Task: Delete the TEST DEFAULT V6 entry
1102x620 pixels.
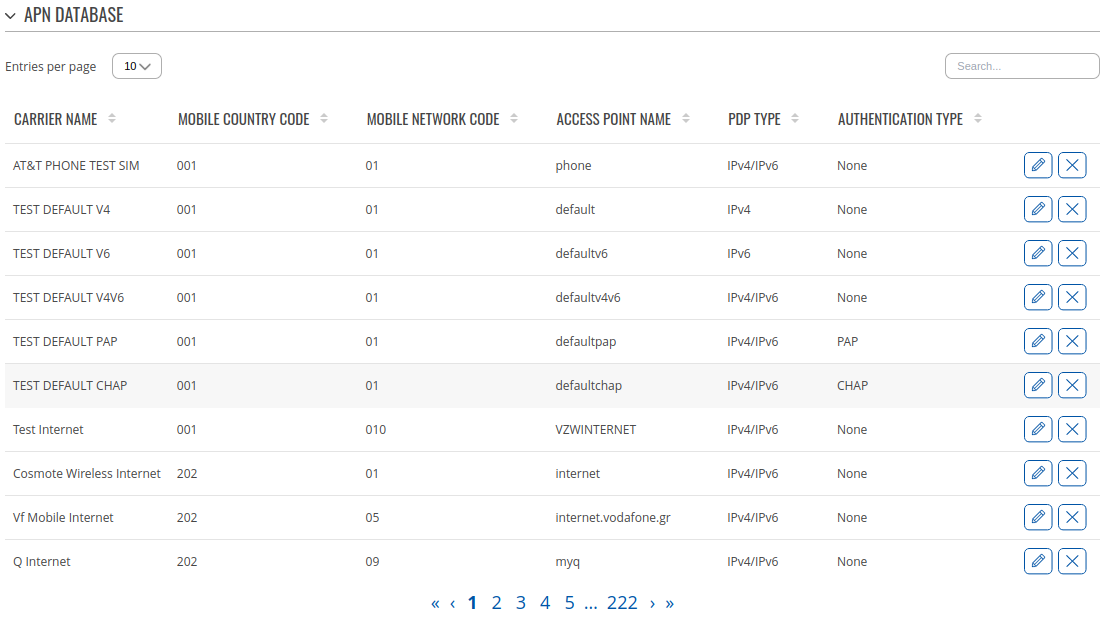Action: click(x=1072, y=253)
